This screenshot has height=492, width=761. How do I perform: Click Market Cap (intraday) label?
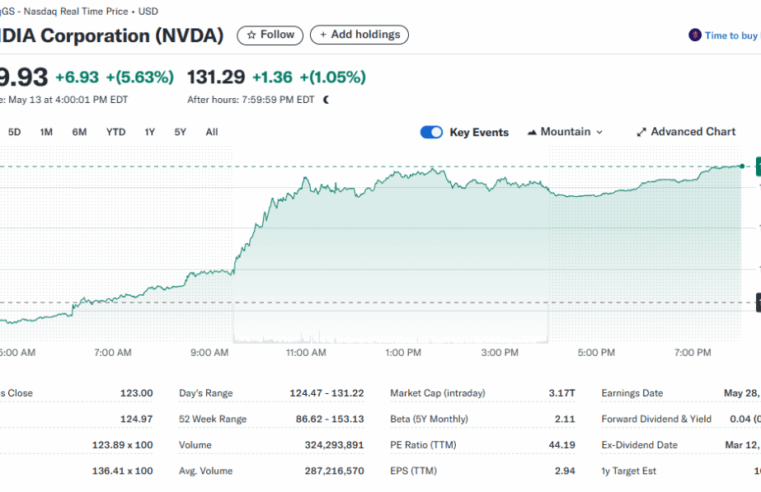click(438, 393)
